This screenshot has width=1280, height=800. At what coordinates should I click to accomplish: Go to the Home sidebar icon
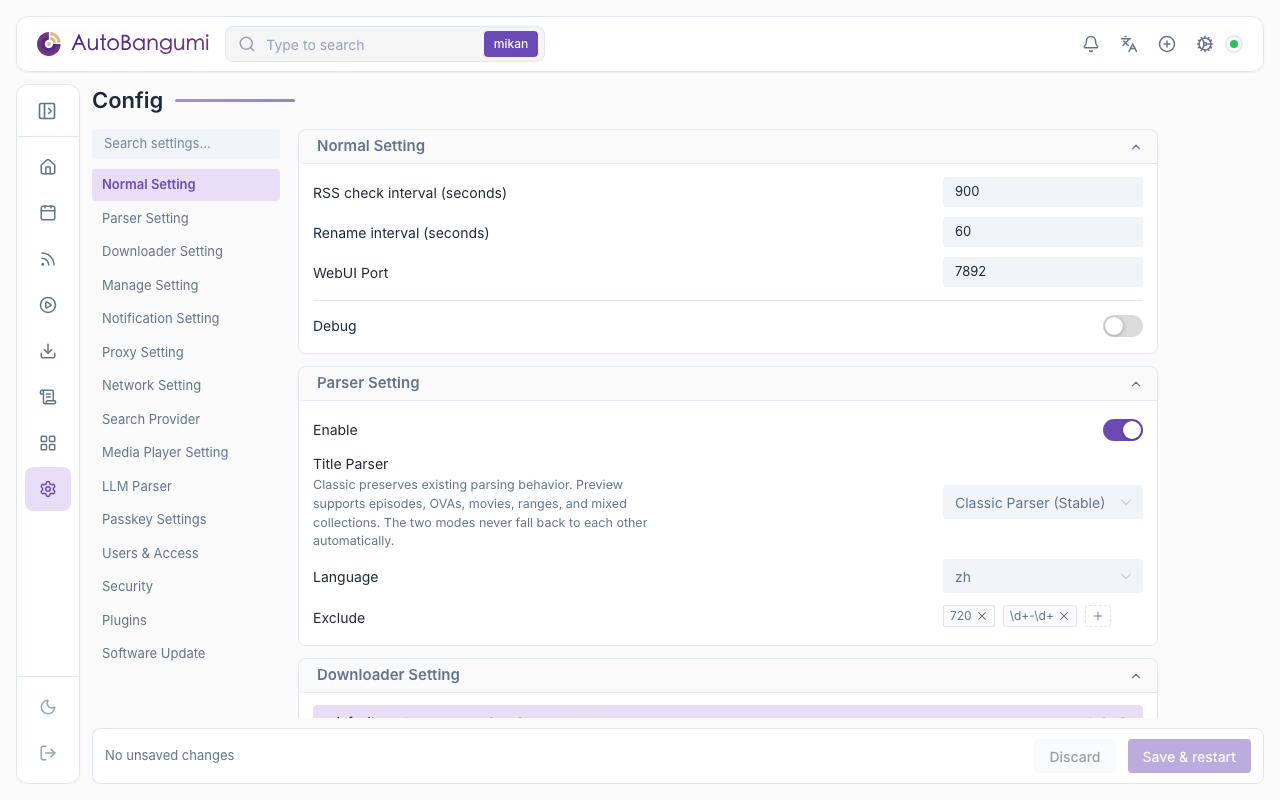[x=48, y=167]
